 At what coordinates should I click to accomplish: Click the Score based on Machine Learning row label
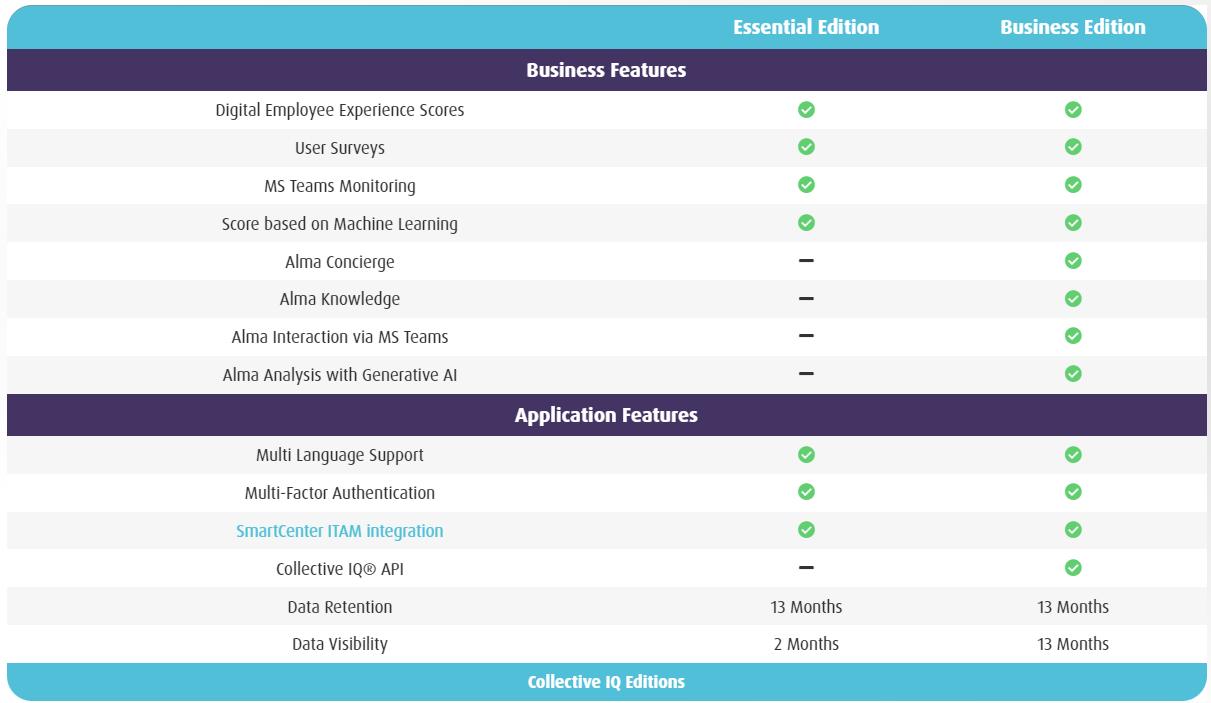(339, 224)
